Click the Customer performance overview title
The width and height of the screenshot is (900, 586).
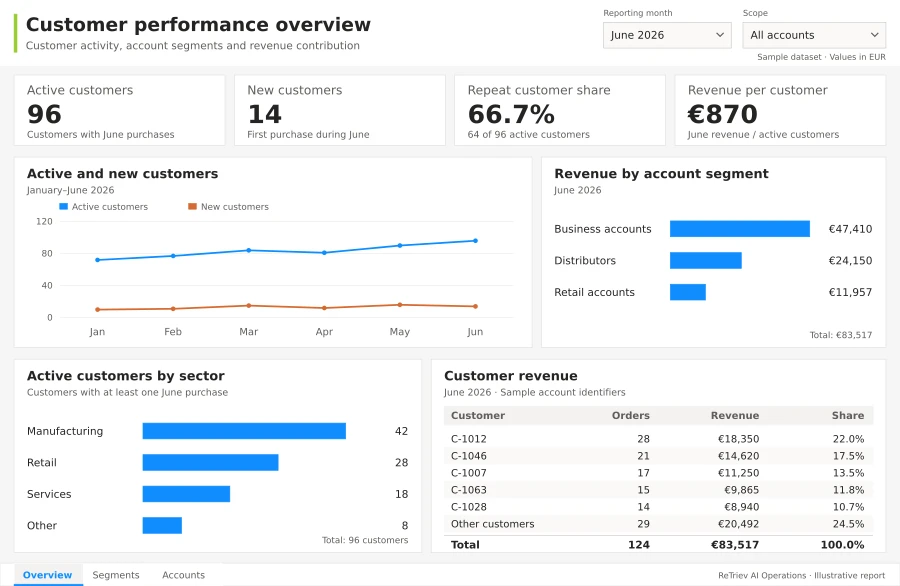click(198, 24)
